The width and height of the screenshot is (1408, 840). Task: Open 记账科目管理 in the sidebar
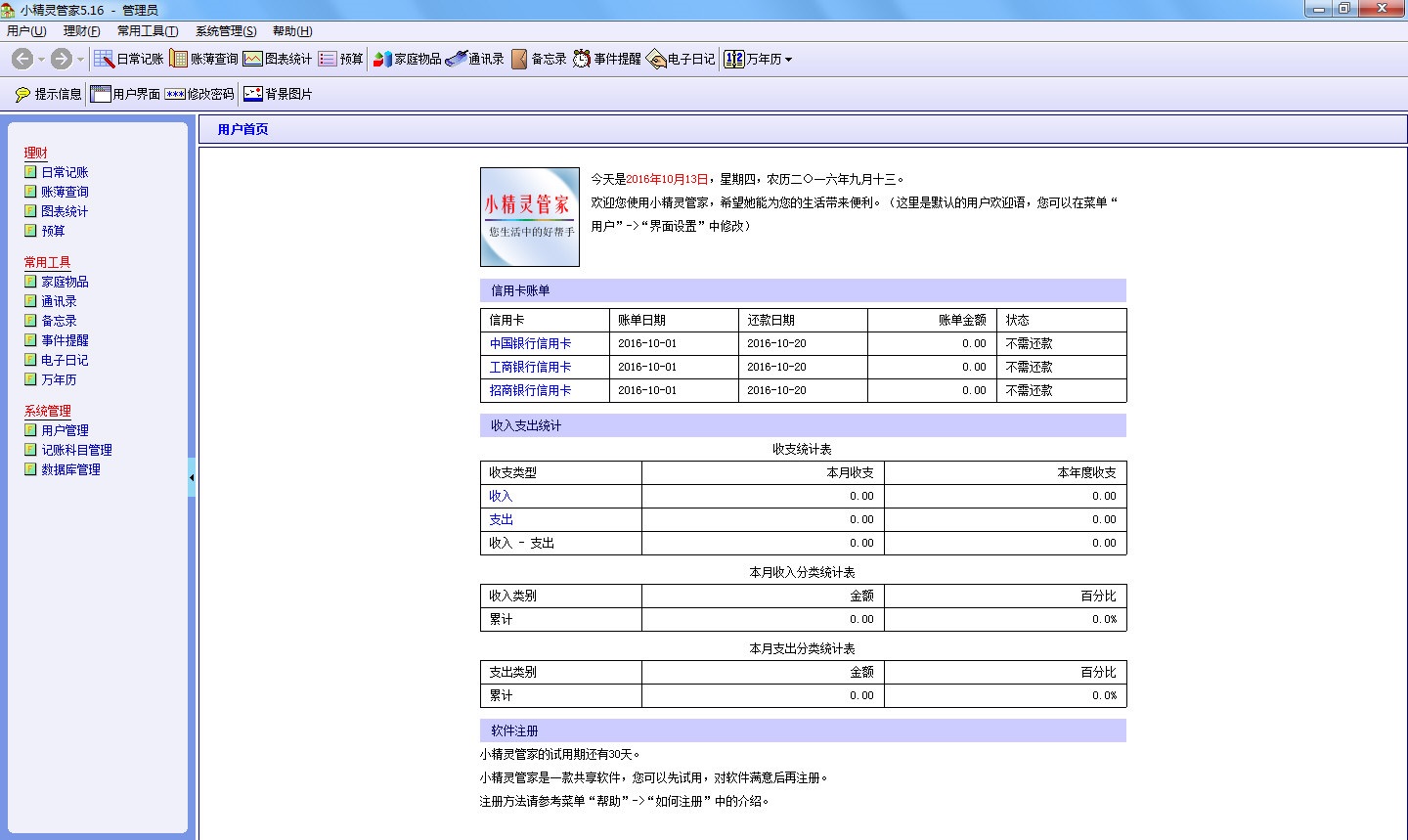coord(76,450)
